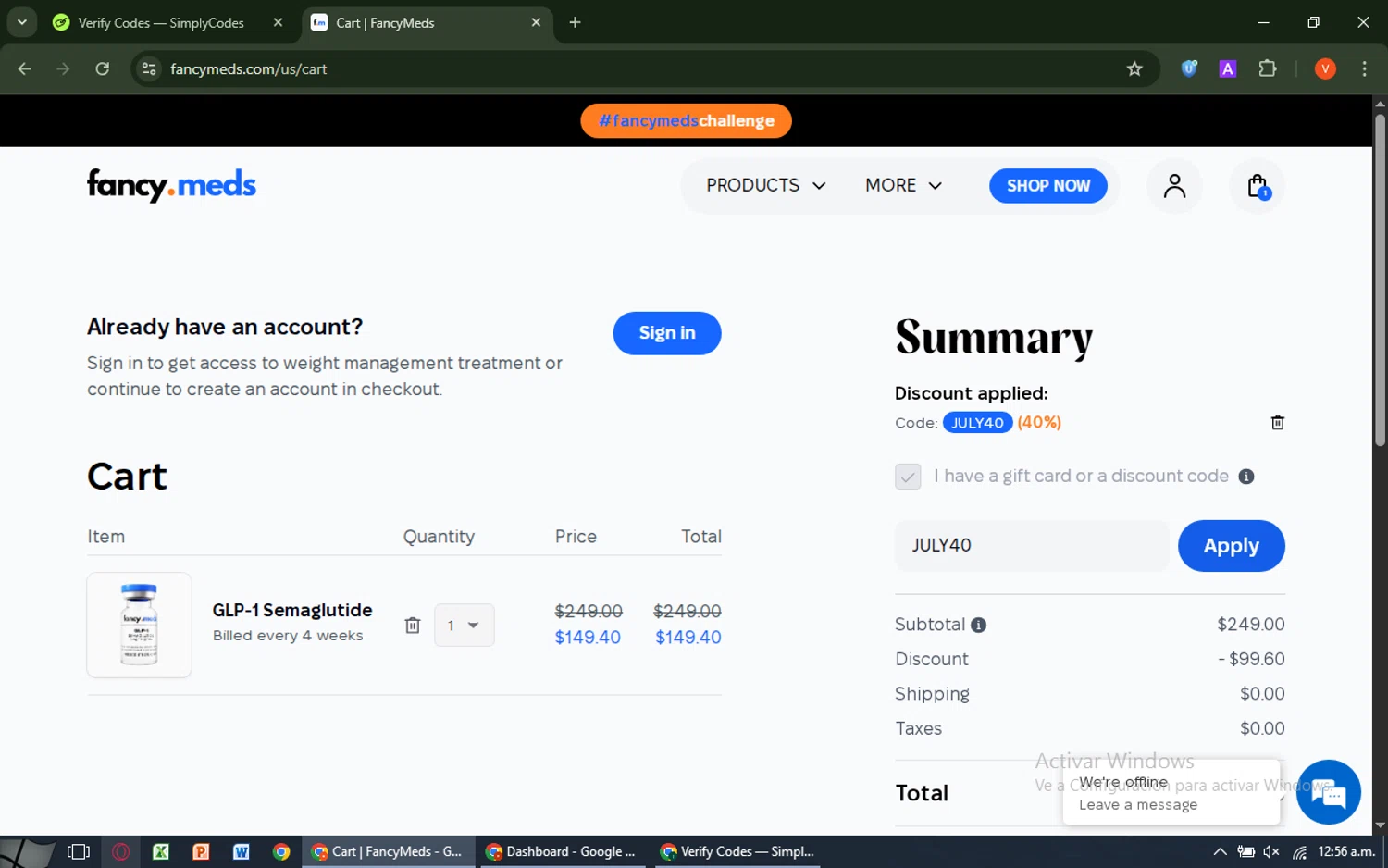Delete GLP-1 Semaglutide from cart

coord(413,626)
